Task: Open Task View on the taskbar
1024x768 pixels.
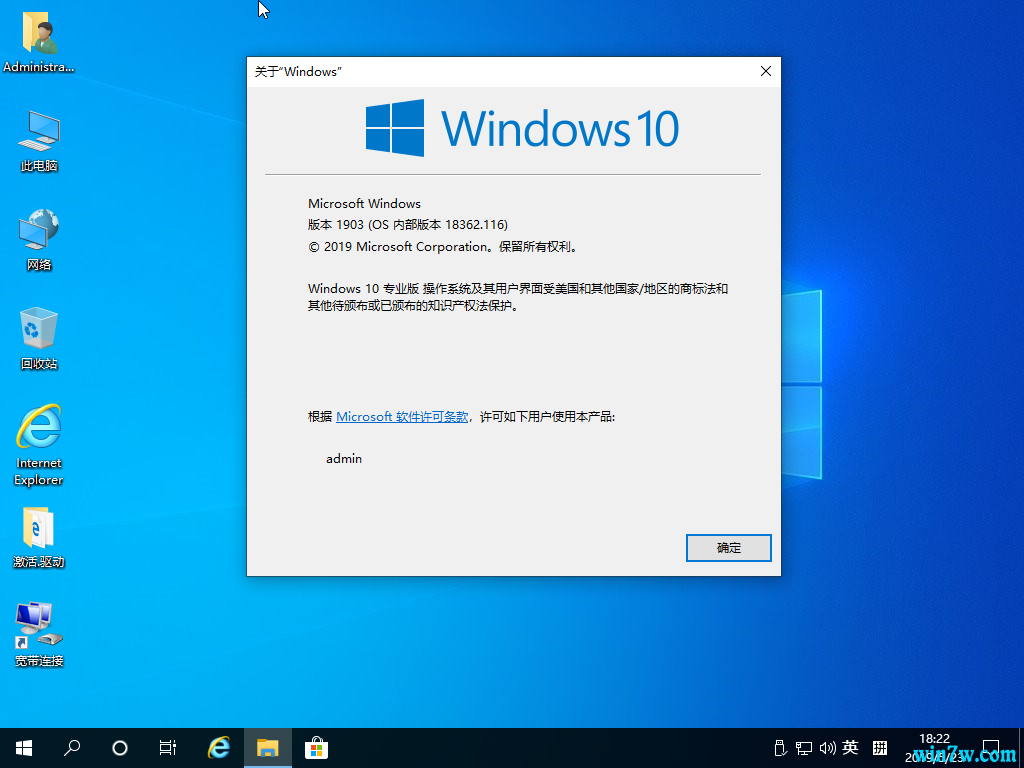Action: (168, 748)
